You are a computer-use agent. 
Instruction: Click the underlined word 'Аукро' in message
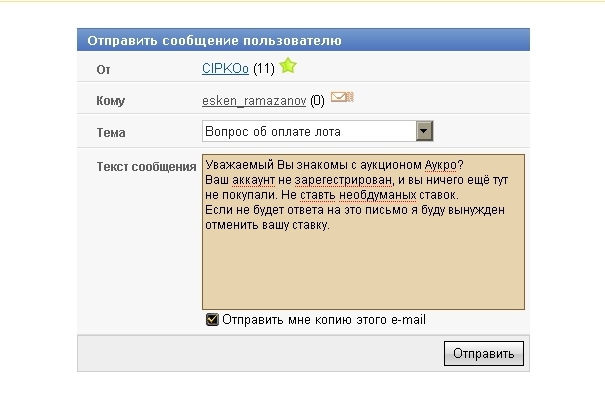point(441,165)
